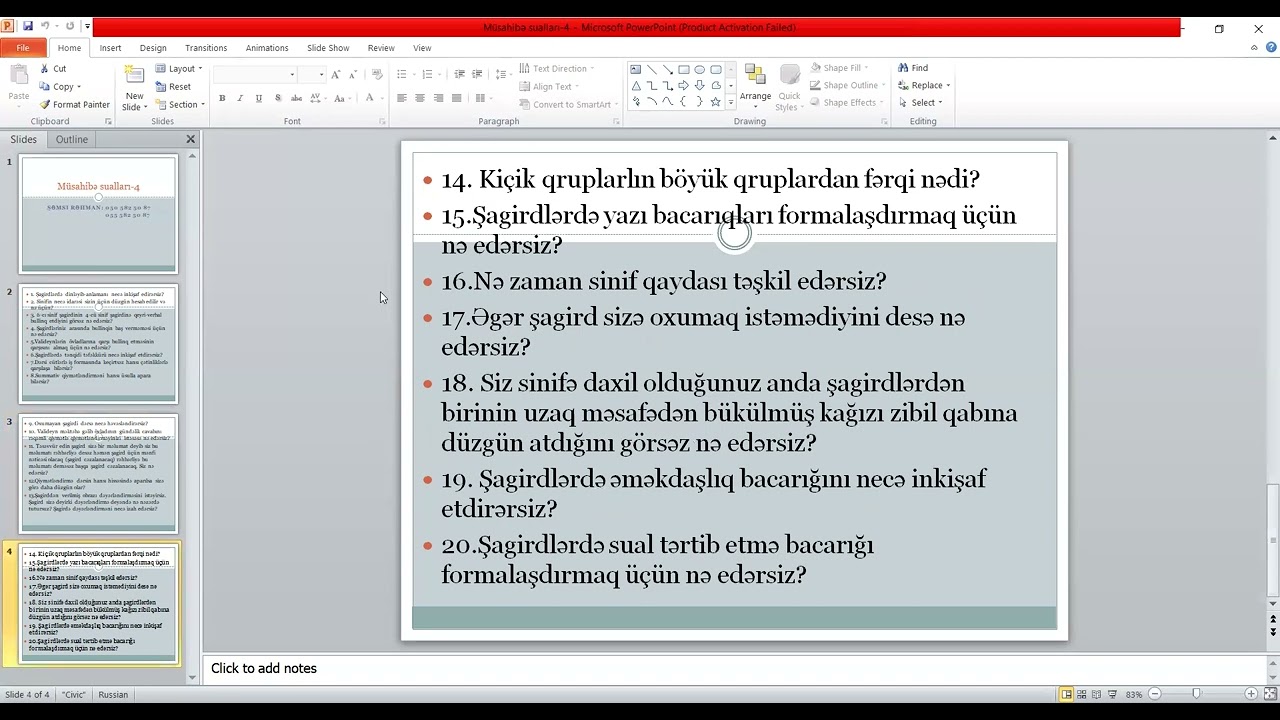
Task: Toggle align text right
Action: pyautogui.click(x=438, y=98)
